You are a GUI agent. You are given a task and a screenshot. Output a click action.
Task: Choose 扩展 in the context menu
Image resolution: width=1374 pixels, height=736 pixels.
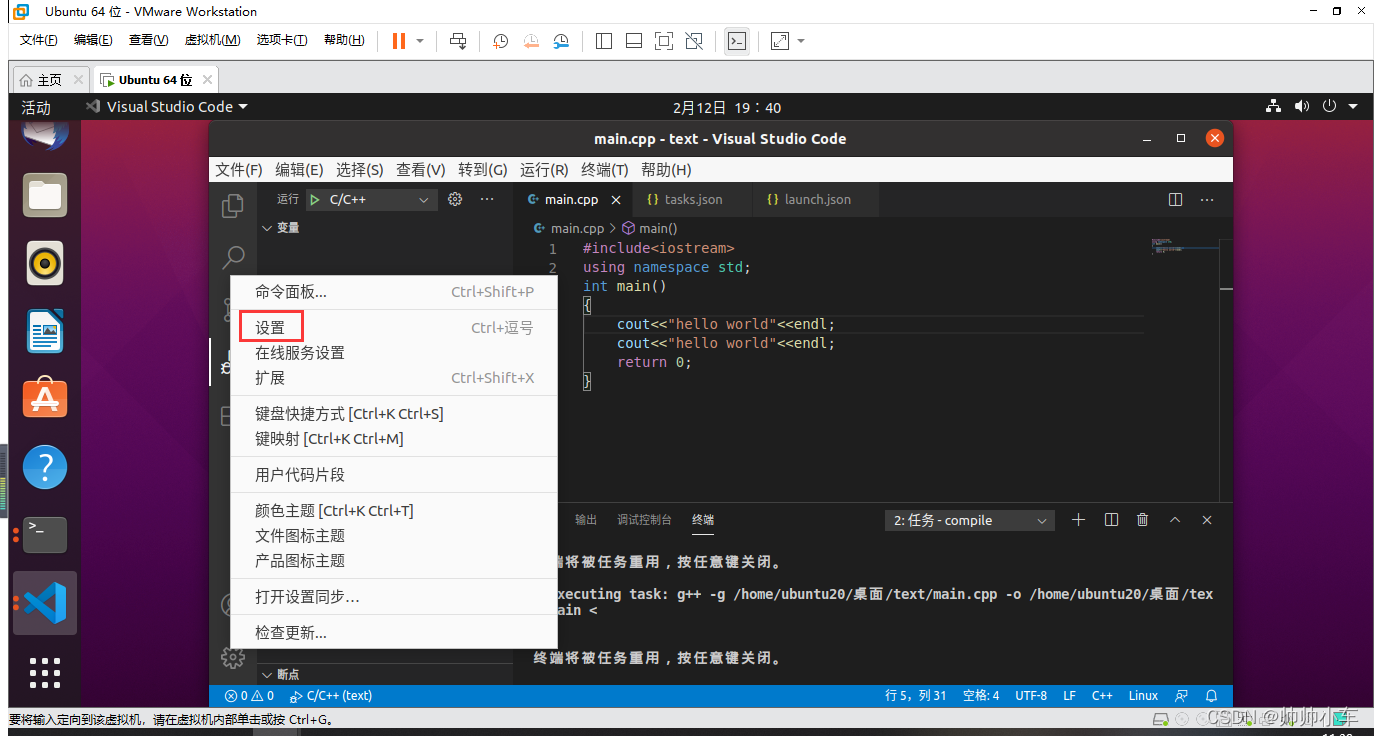pyautogui.click(x=394, y=378)
